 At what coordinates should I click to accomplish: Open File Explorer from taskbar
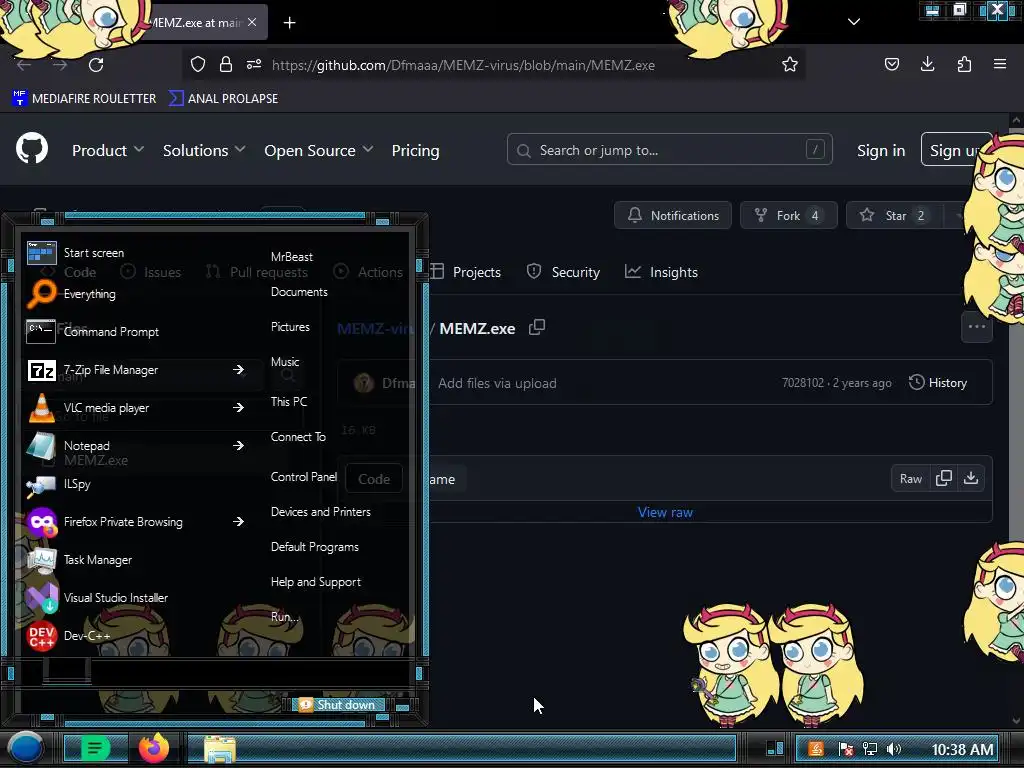(x=220, y=749)
